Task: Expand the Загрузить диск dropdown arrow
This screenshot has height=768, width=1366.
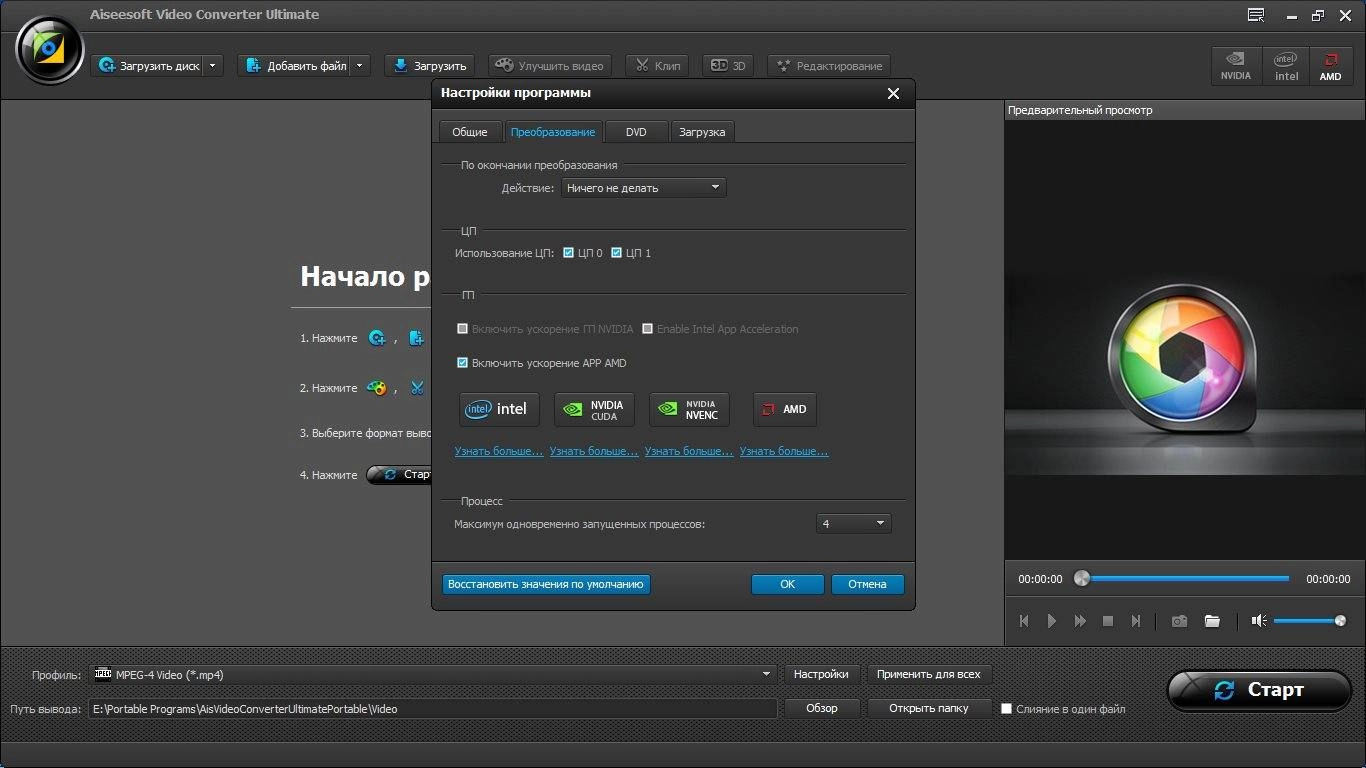Action: 213,66
